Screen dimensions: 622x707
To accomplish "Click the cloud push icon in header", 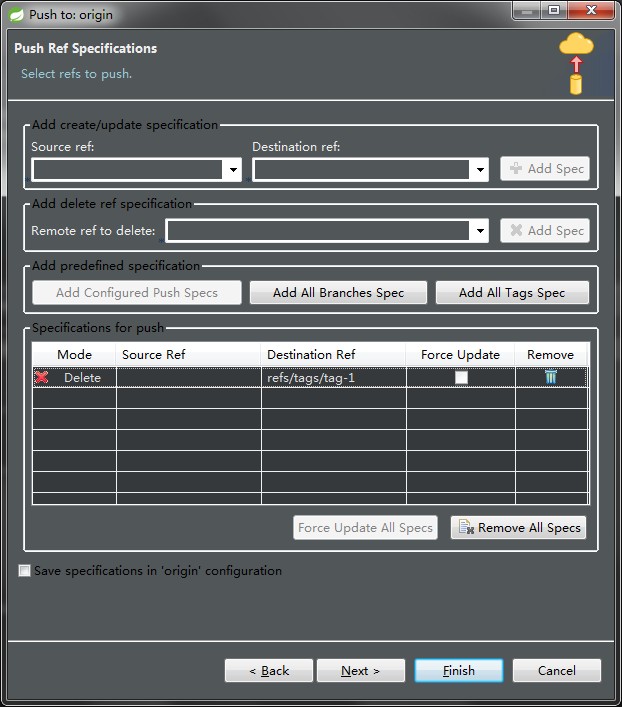I will point(576,62).
